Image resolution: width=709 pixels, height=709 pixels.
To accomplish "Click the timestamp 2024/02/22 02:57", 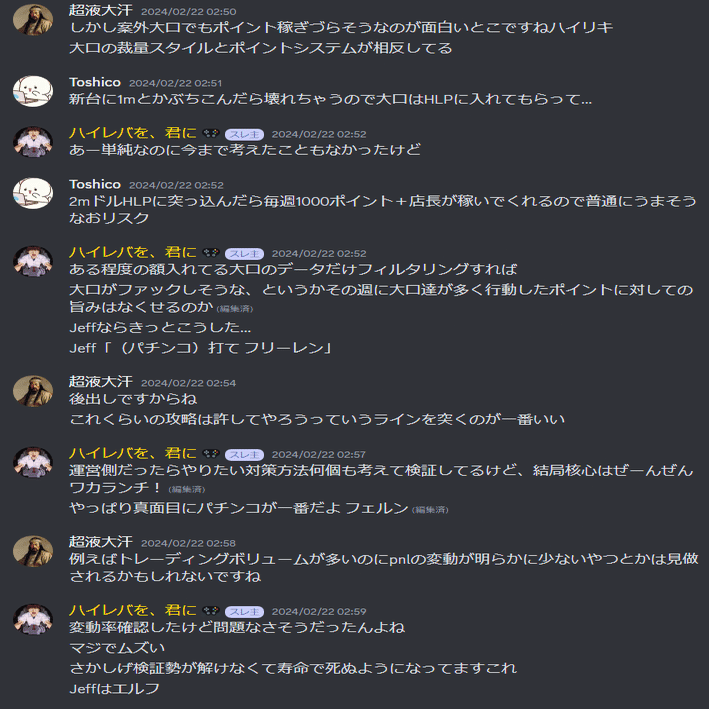I will (319, 454).
